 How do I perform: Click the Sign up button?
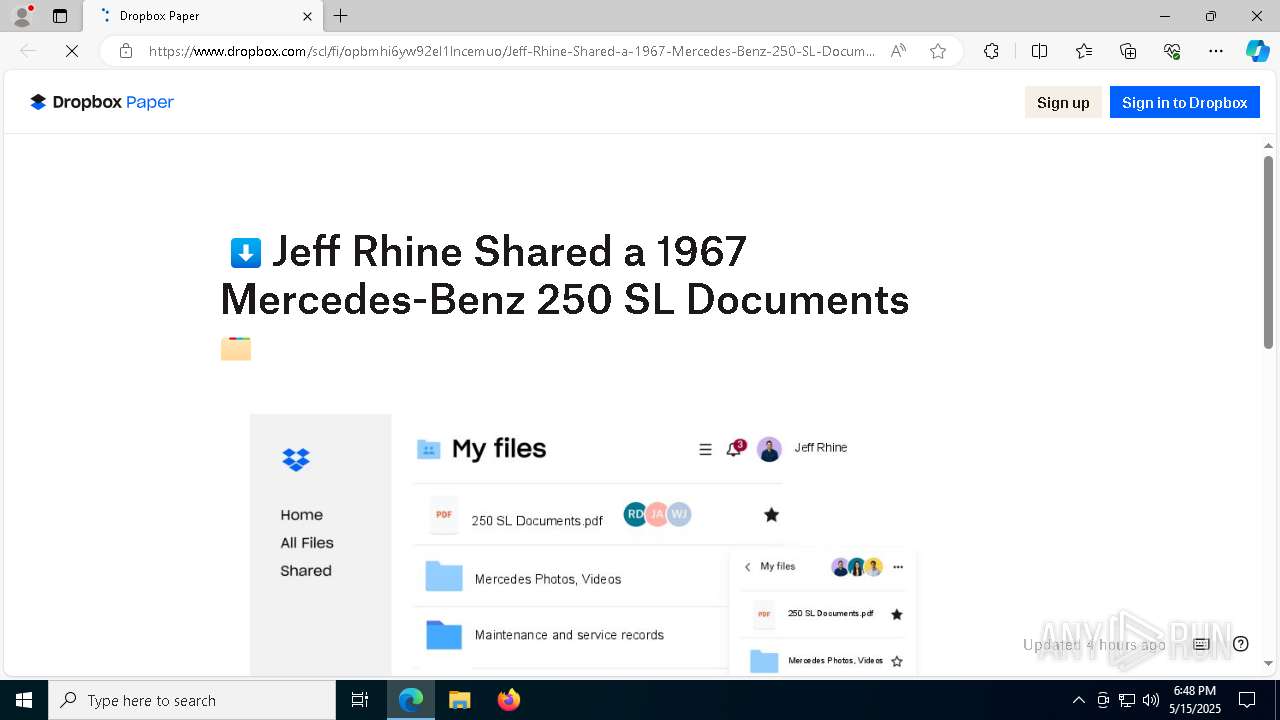tap(1063, 102)
